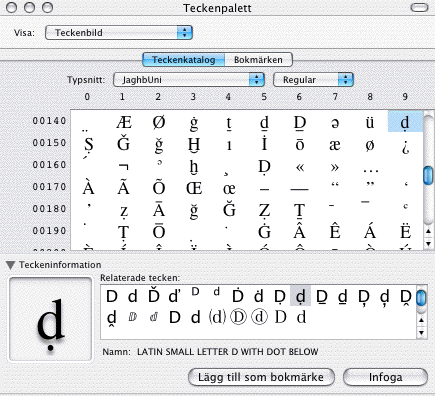Switch to the Teckenkatalog tab
The height and width of the screenshot is (396, 435).
point(184,60)
